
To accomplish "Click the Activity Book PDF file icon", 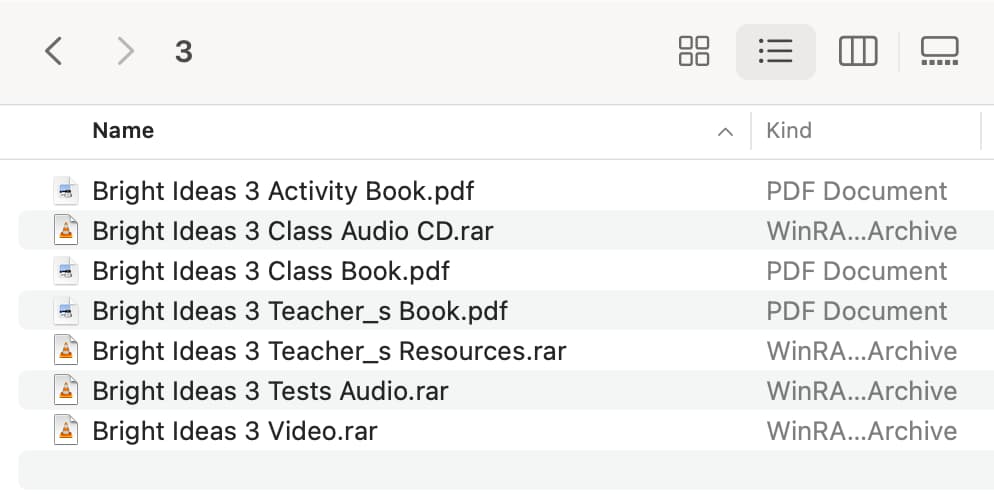I will pyautogui.click(x=66, y=191).
